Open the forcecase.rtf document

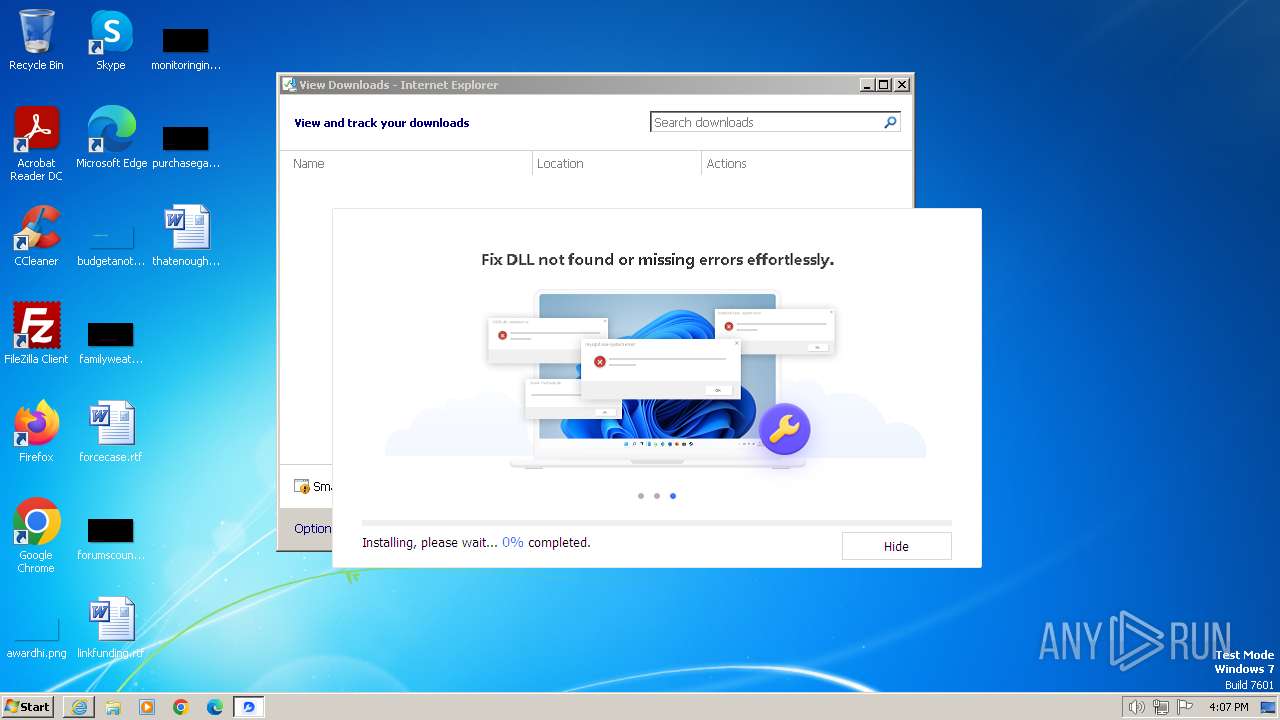point(110,431)
